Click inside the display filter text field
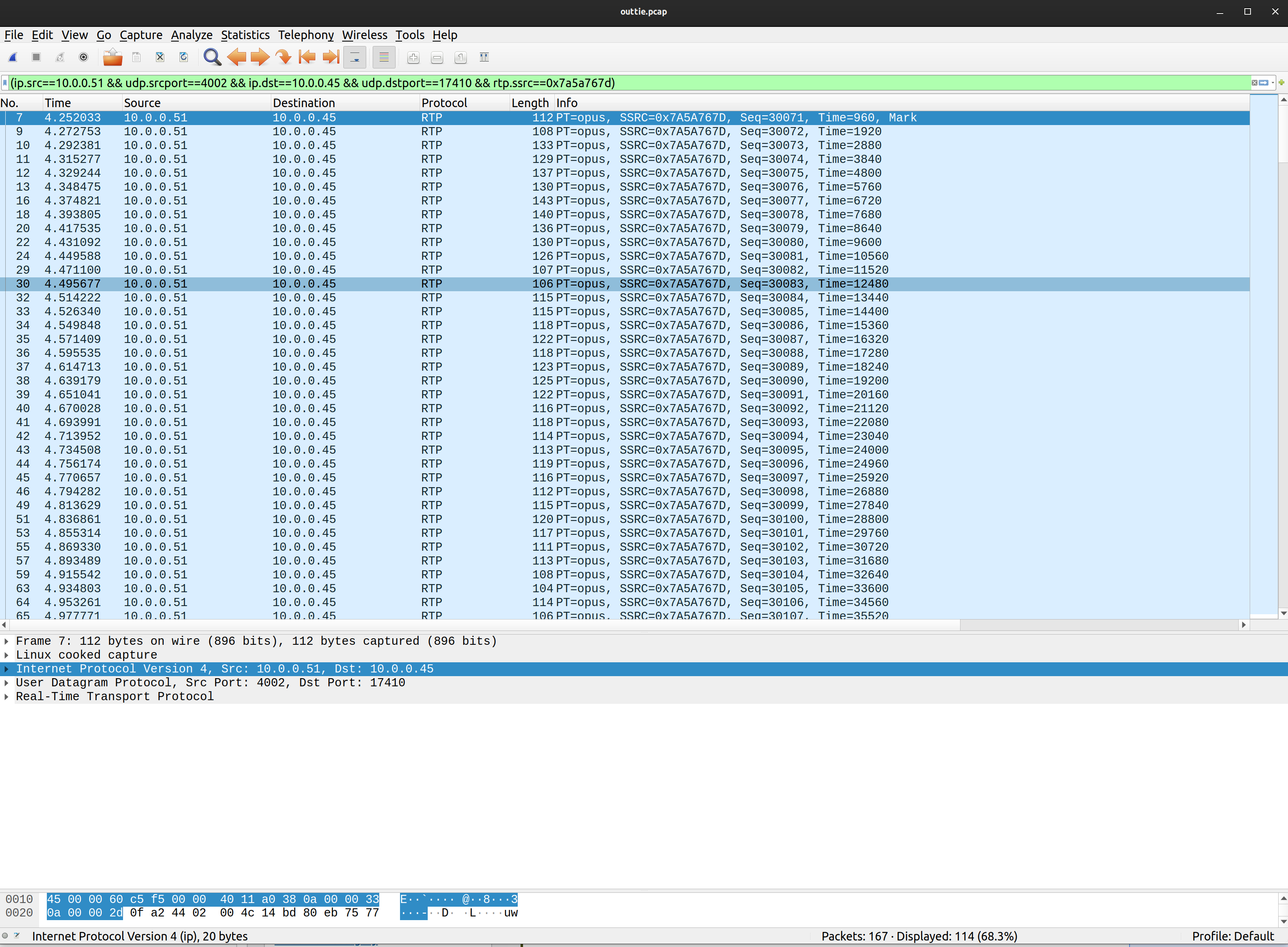 point(629,83)
